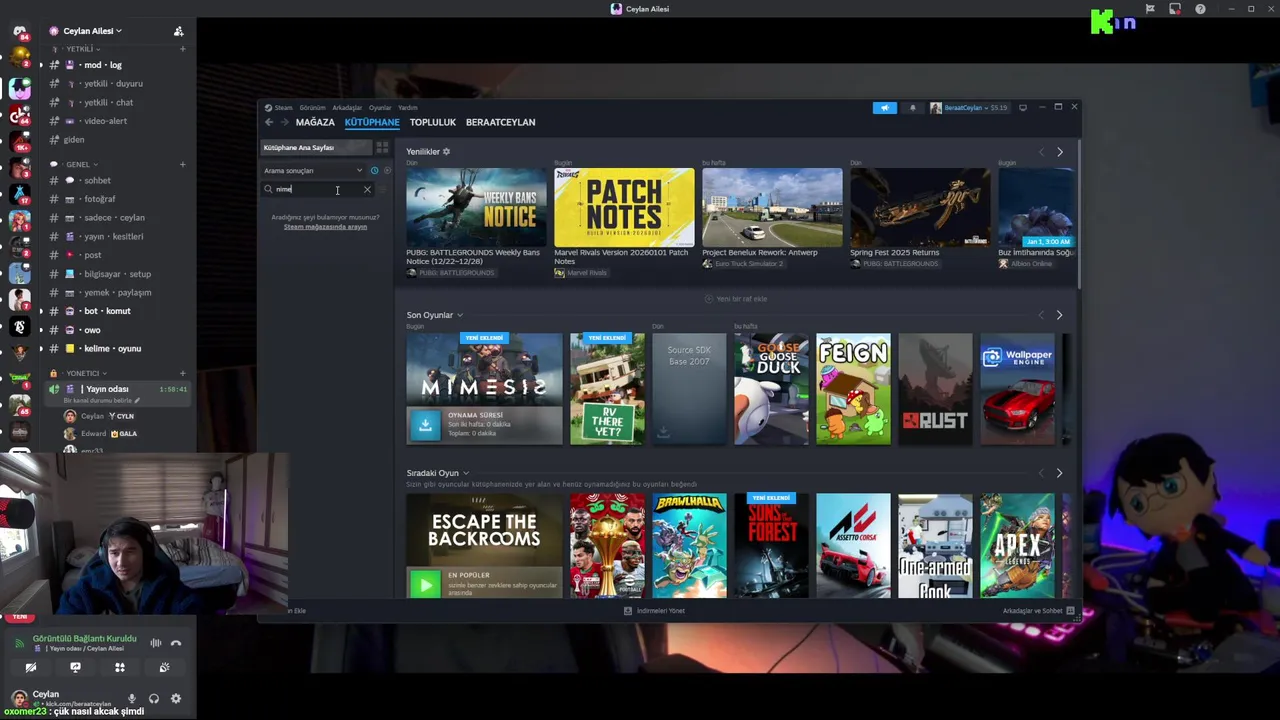Expand Son Oyunlar shelf dropdown
This screenshot has width=1280, height=720.
(x=460, y=316)
